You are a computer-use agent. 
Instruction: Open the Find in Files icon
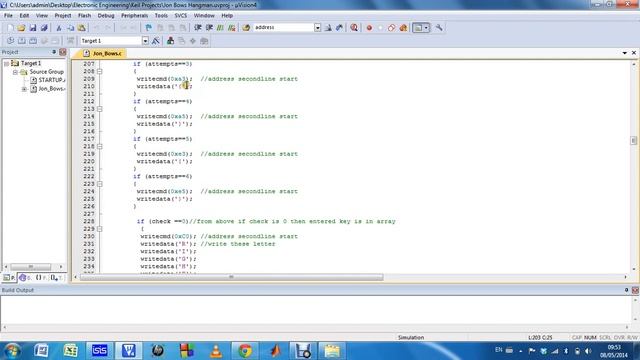(246, 28)
